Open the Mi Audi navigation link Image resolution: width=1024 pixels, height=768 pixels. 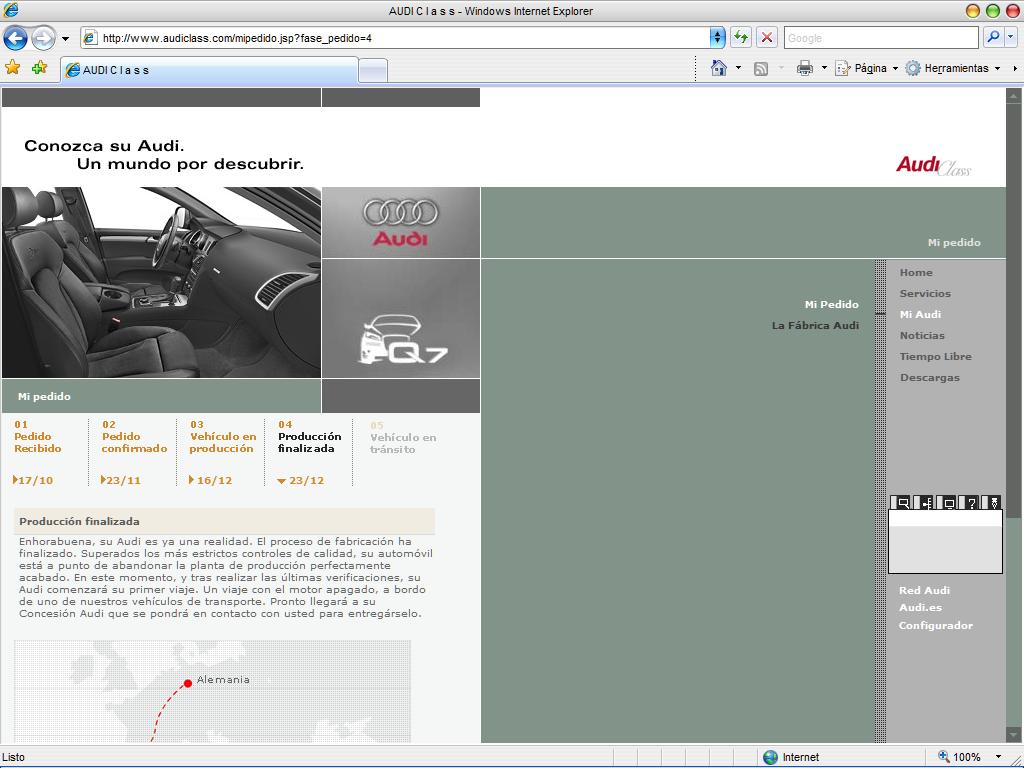920,314
